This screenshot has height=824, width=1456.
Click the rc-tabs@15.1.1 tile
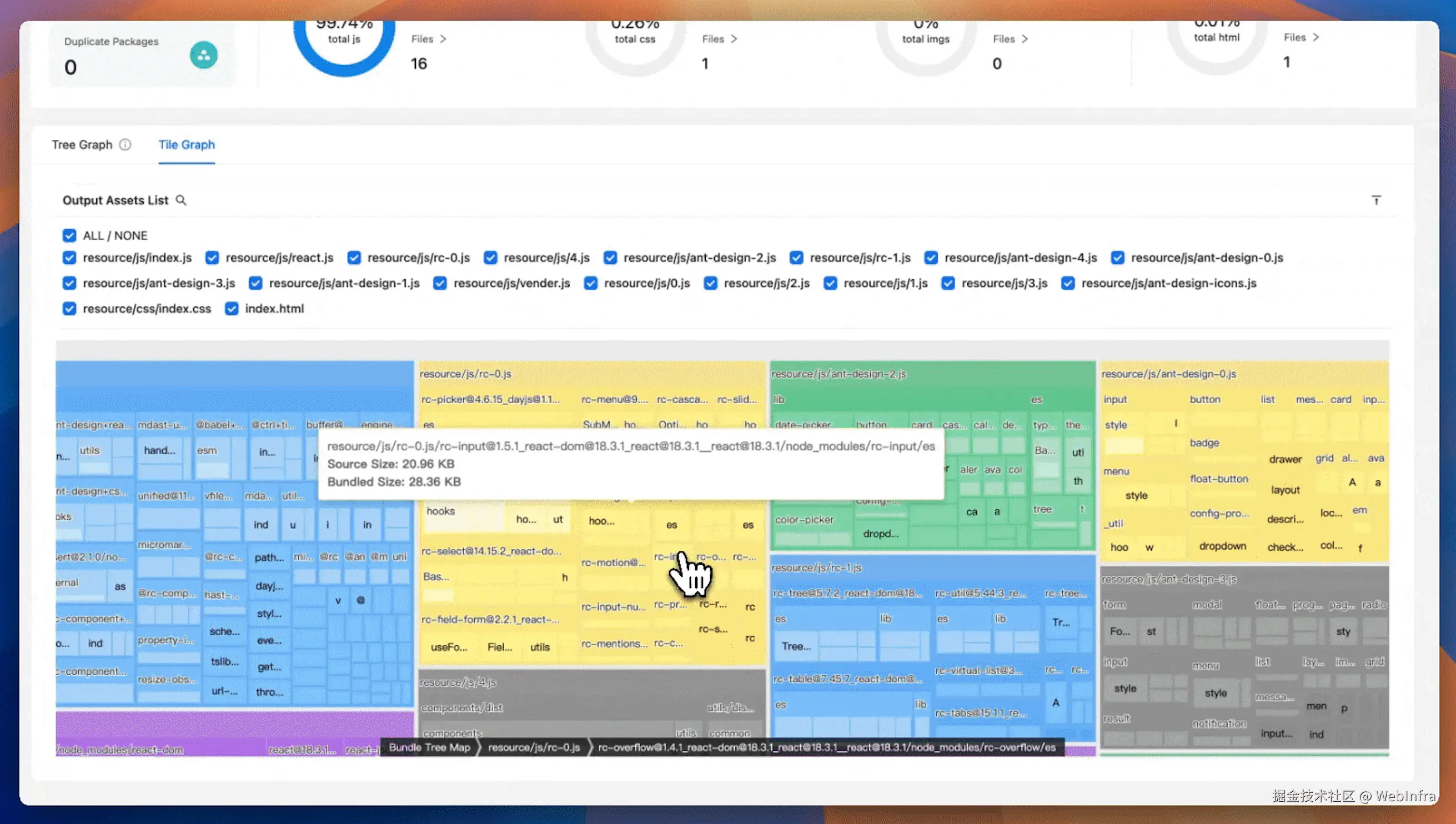(x=980, y=713)
